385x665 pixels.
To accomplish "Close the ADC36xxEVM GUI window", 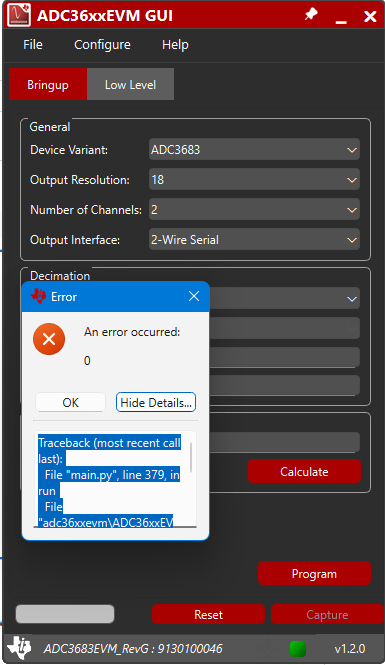I will coord(370,16).
